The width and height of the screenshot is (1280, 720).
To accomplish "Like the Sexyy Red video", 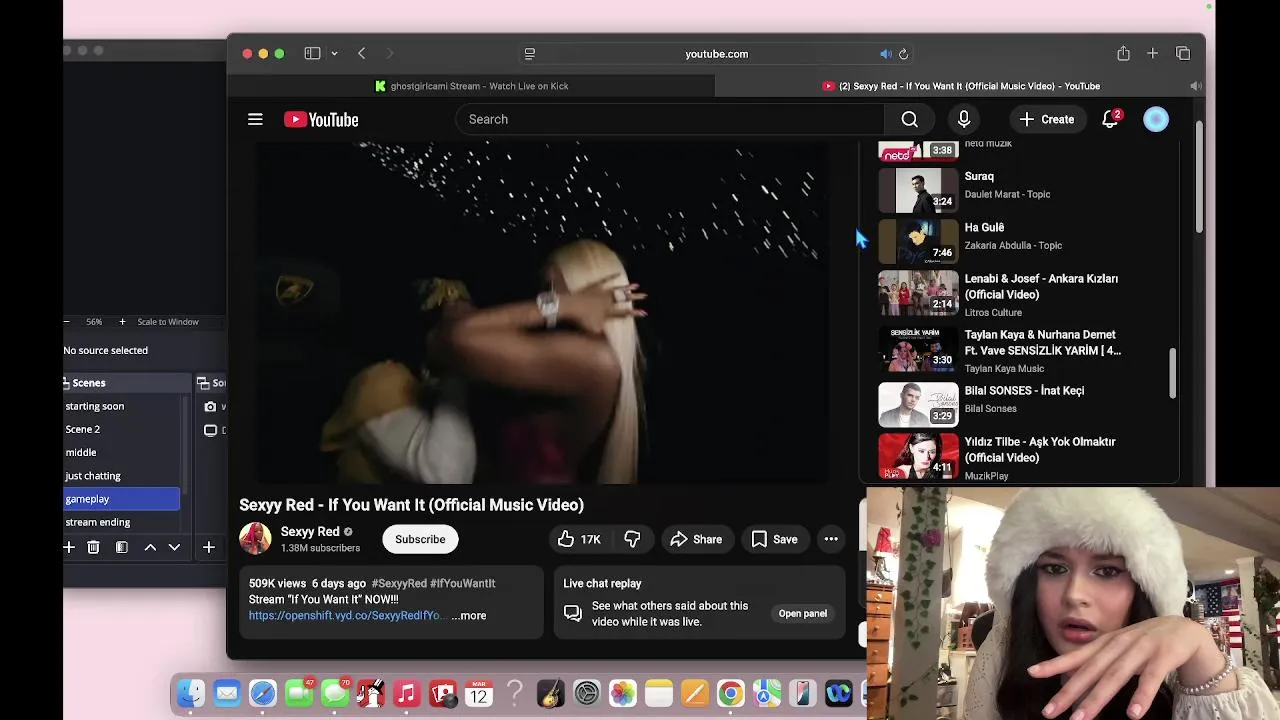I will [579, 539].
